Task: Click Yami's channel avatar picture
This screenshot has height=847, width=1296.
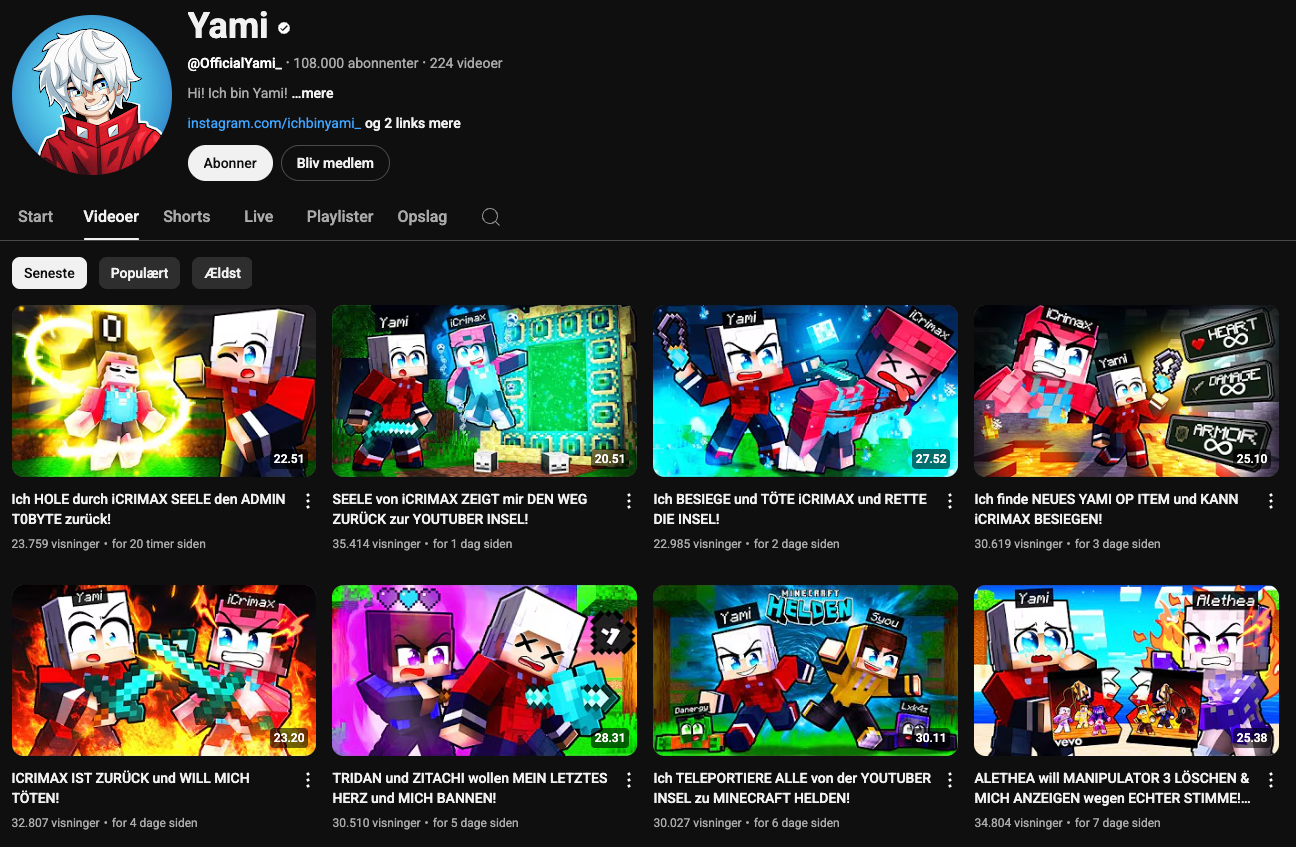Action: pos(92,96)
